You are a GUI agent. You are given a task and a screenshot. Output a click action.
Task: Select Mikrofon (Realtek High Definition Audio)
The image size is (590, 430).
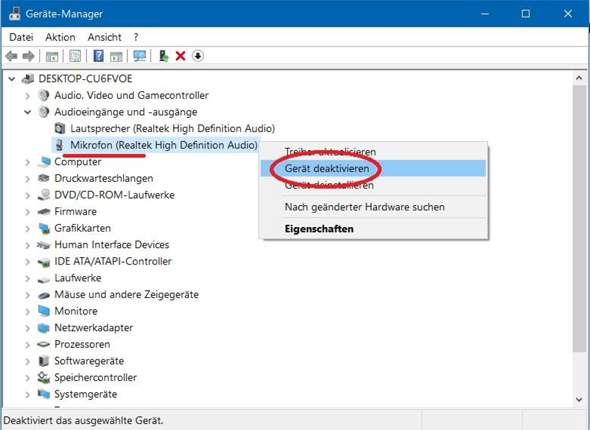pyautogui.click(x=164, y=145)
